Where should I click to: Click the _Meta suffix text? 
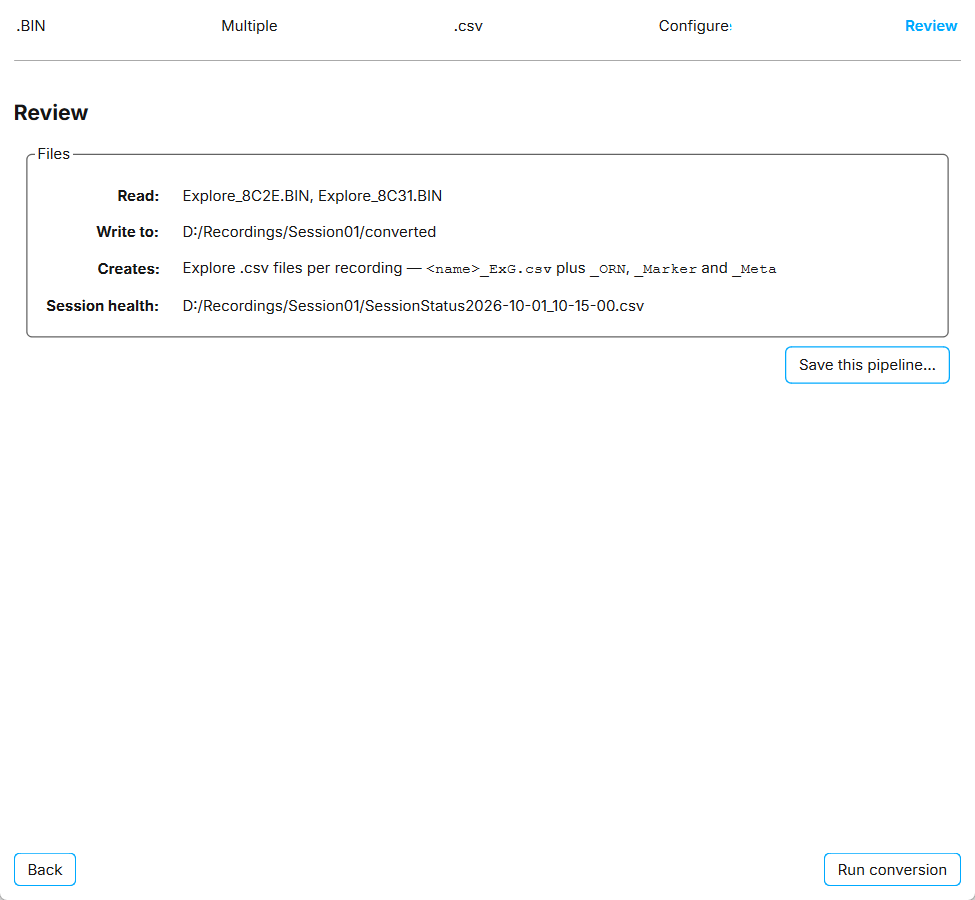754,269
